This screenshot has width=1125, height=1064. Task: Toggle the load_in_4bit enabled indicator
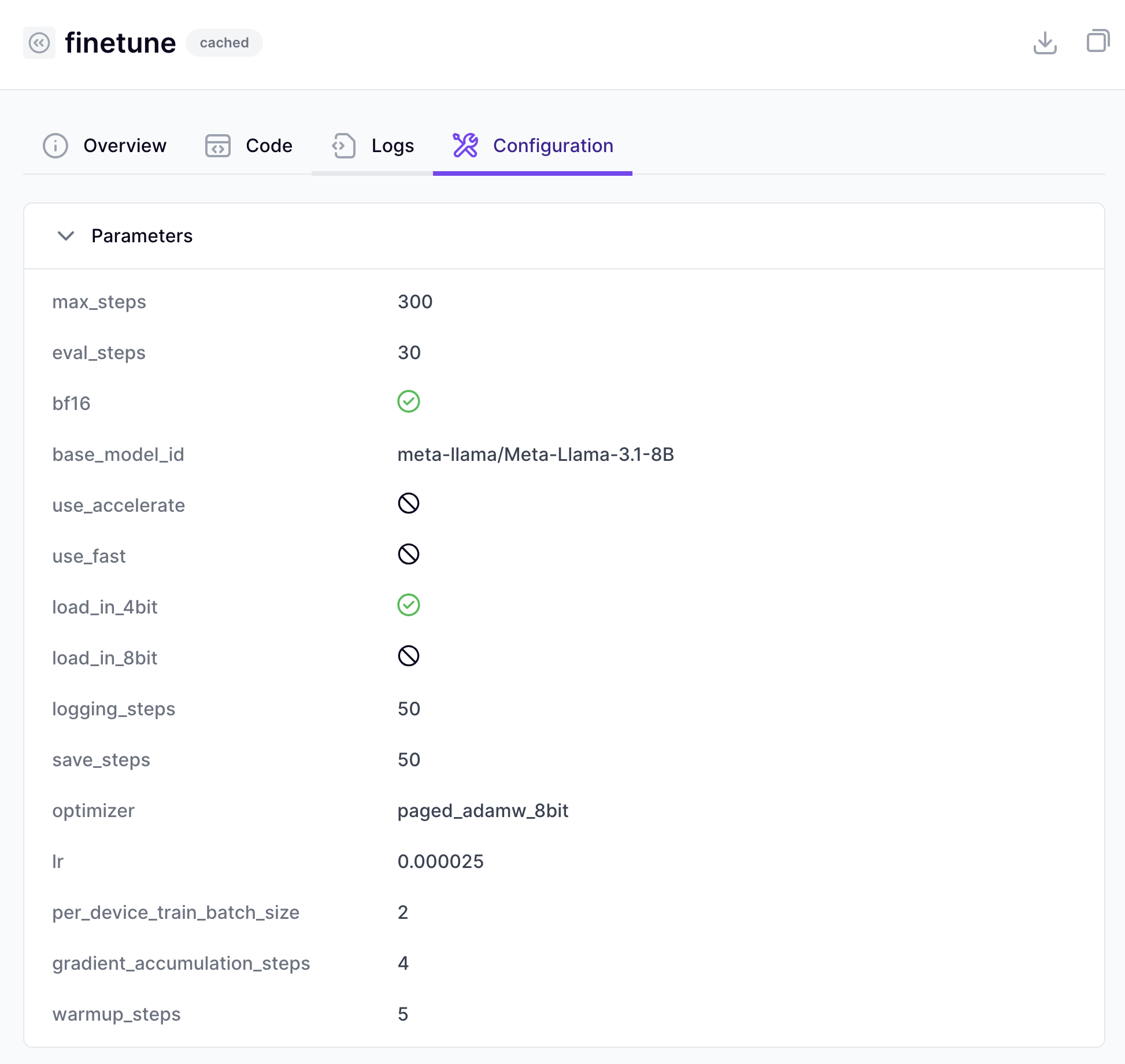tap(409, 605)
